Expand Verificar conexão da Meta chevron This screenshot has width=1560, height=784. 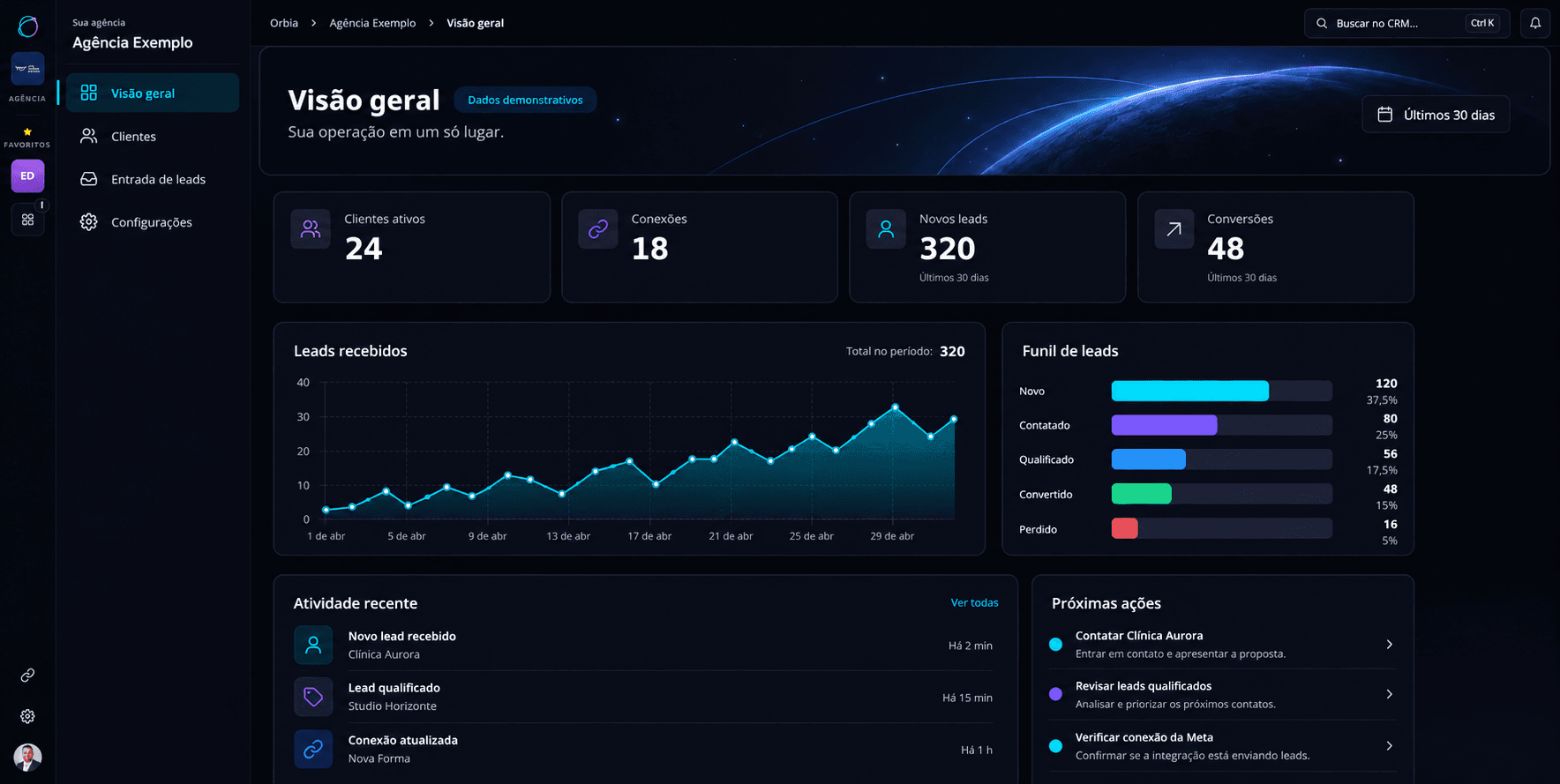point(1389,746)
